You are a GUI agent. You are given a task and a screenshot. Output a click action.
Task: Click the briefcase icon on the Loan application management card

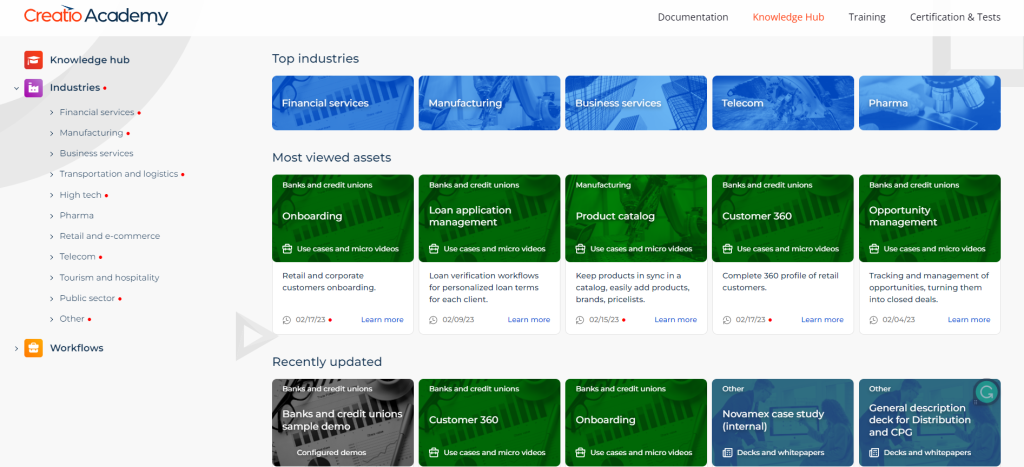tap(434, 249)
